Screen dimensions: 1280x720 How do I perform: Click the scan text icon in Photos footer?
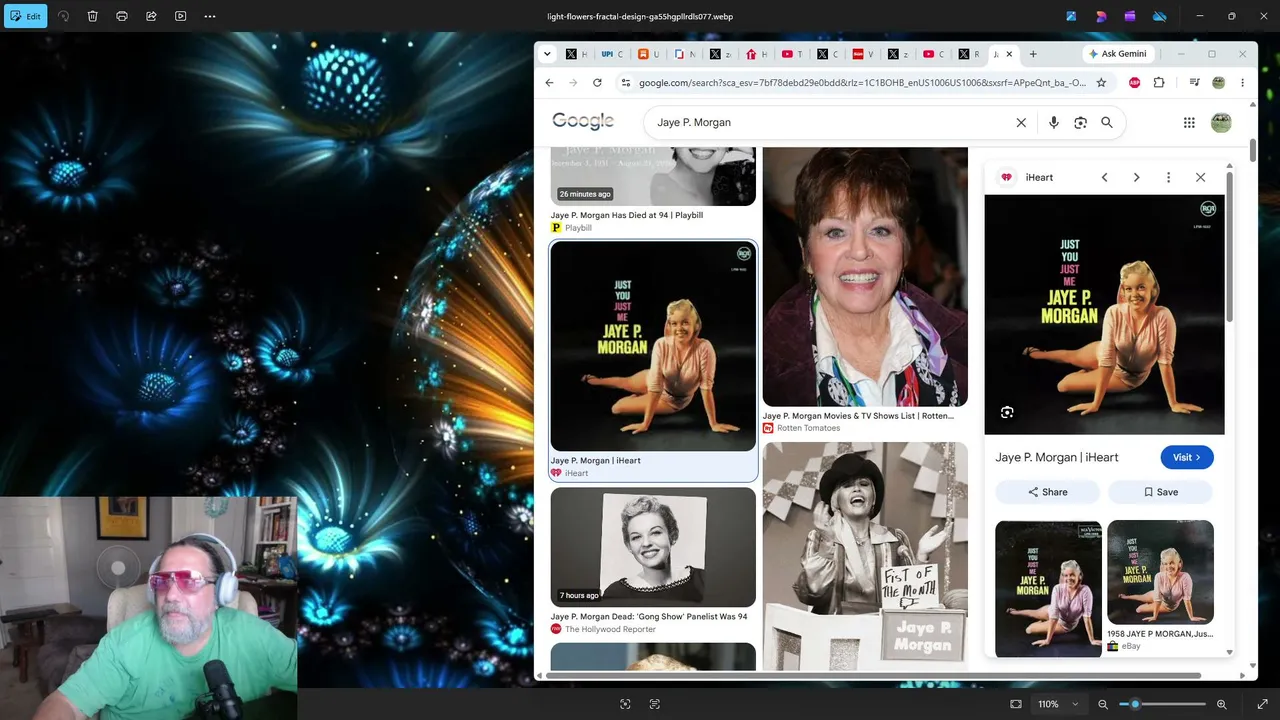[x=655, y=704]
